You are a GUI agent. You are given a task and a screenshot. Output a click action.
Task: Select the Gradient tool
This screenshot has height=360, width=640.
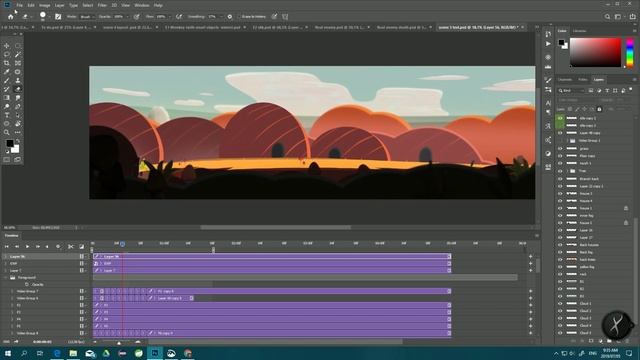coord(7,98)
